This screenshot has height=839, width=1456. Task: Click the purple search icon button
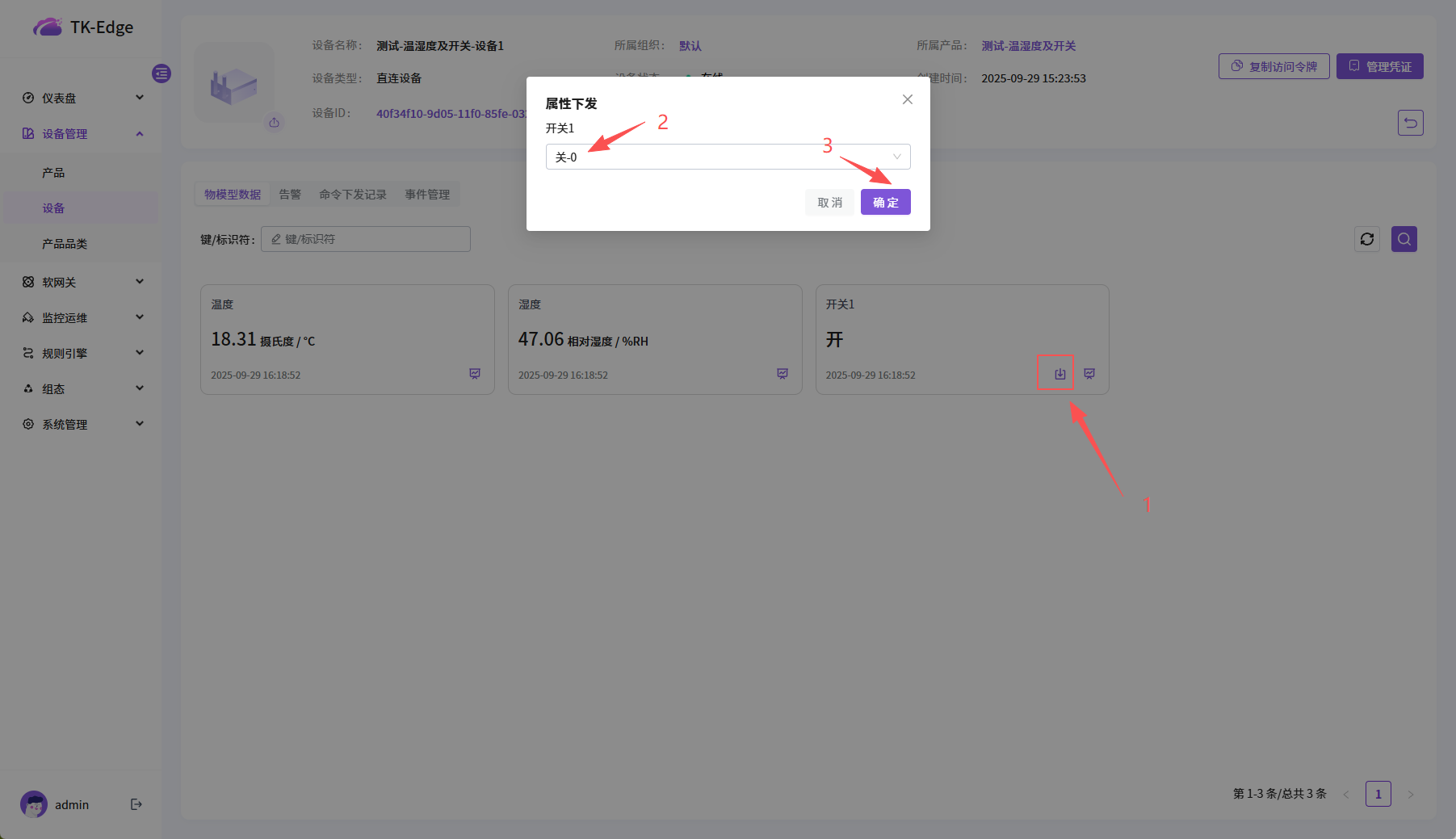pos(1404,239)
